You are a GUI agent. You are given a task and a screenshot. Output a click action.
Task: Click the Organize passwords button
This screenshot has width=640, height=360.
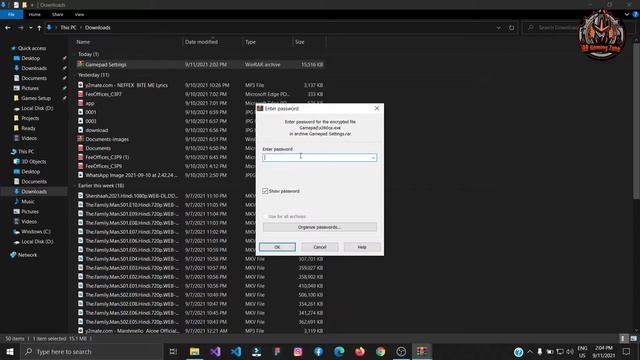[320, 227]
